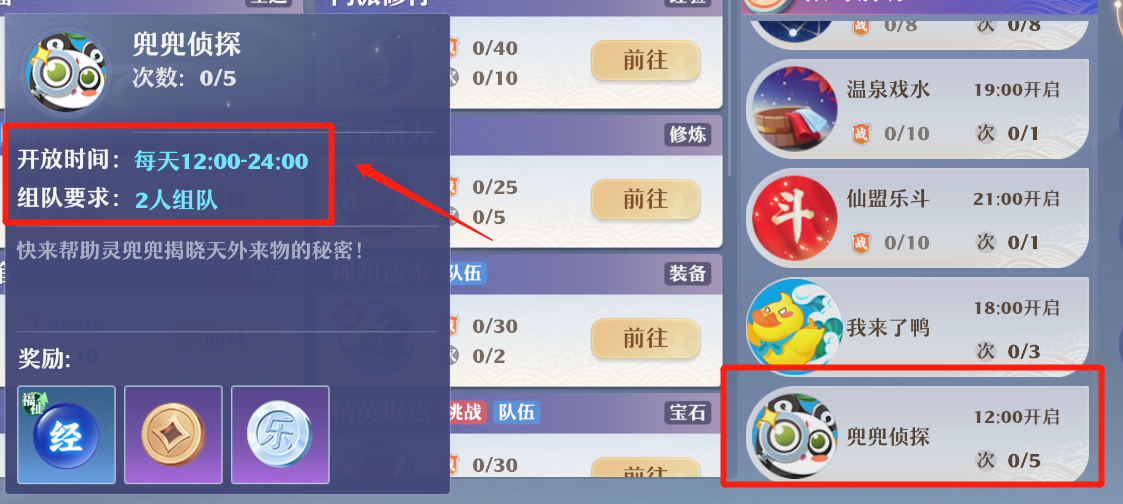Click 前往 button in 装备 card
The width and height of the screenshot is (1123, 504).
(x=645, y=338)
